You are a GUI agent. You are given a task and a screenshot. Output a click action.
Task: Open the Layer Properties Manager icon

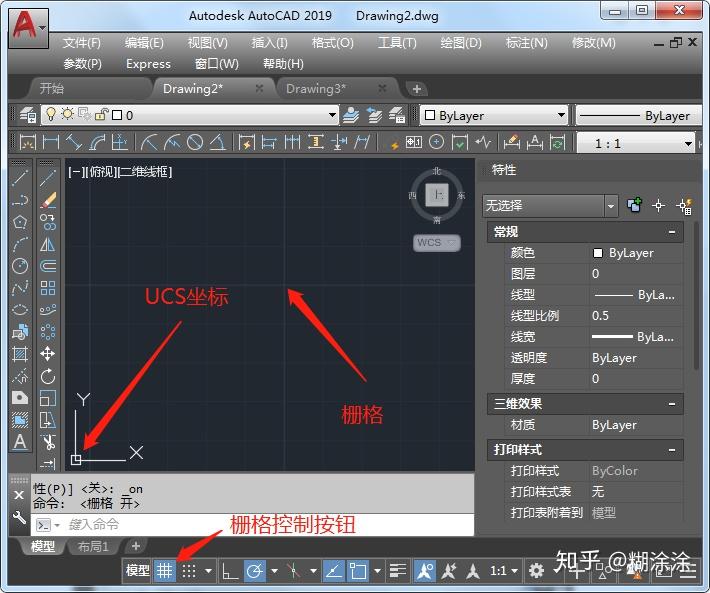(28, 115)
